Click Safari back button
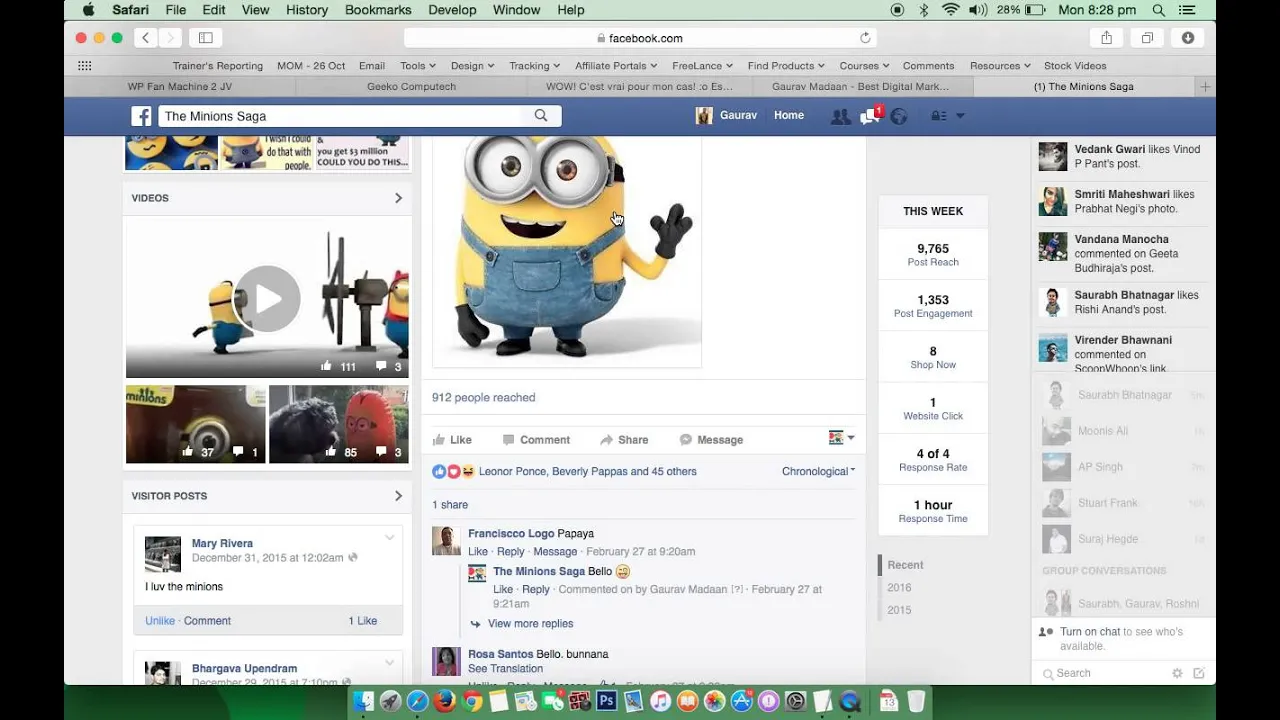 [x=145, y=38]
